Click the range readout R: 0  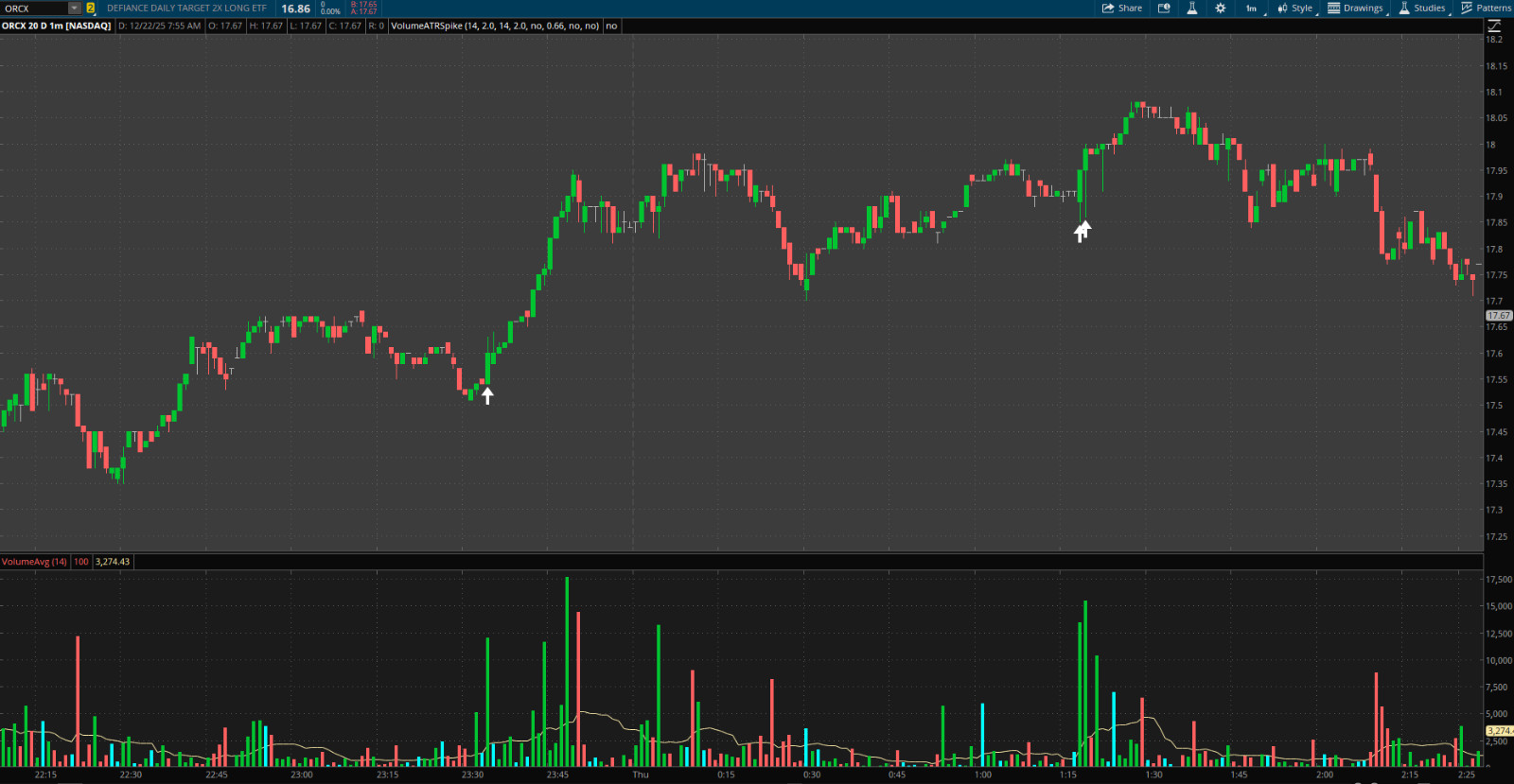pos(377,26)
